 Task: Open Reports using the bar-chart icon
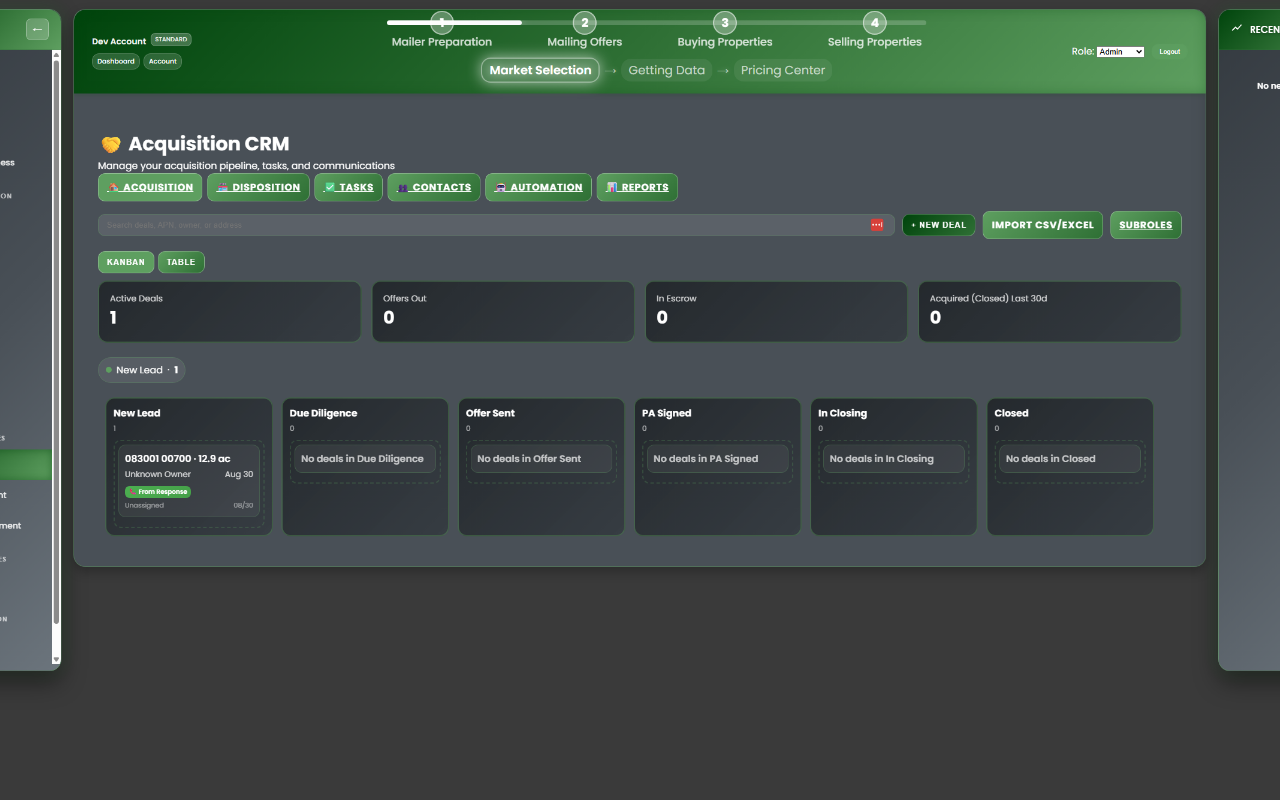click(x=610, y=187)
